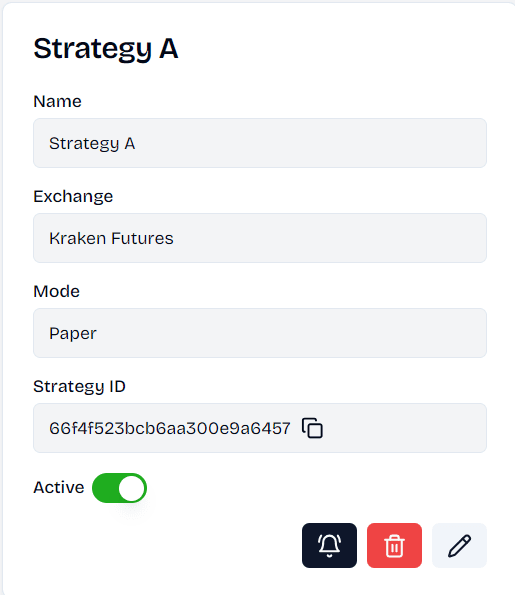The image size is (515, 595).
Task: Click the Mode field label
Action: tap(57, 291)
